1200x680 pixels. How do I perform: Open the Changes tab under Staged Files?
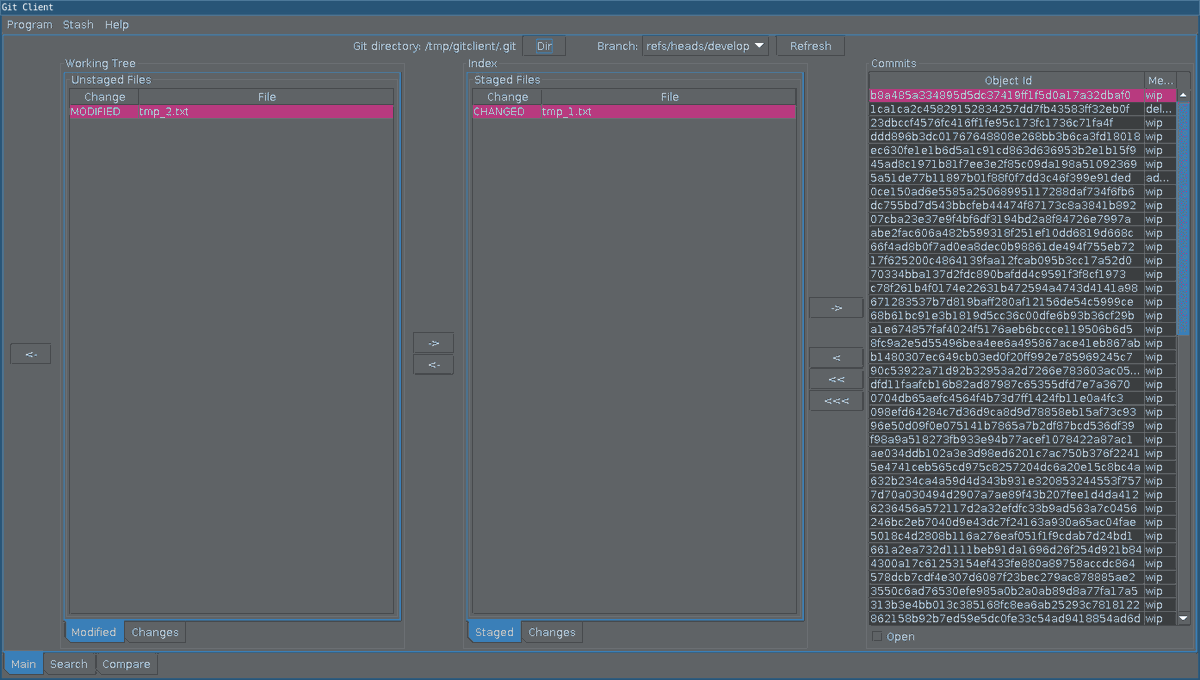552,632
